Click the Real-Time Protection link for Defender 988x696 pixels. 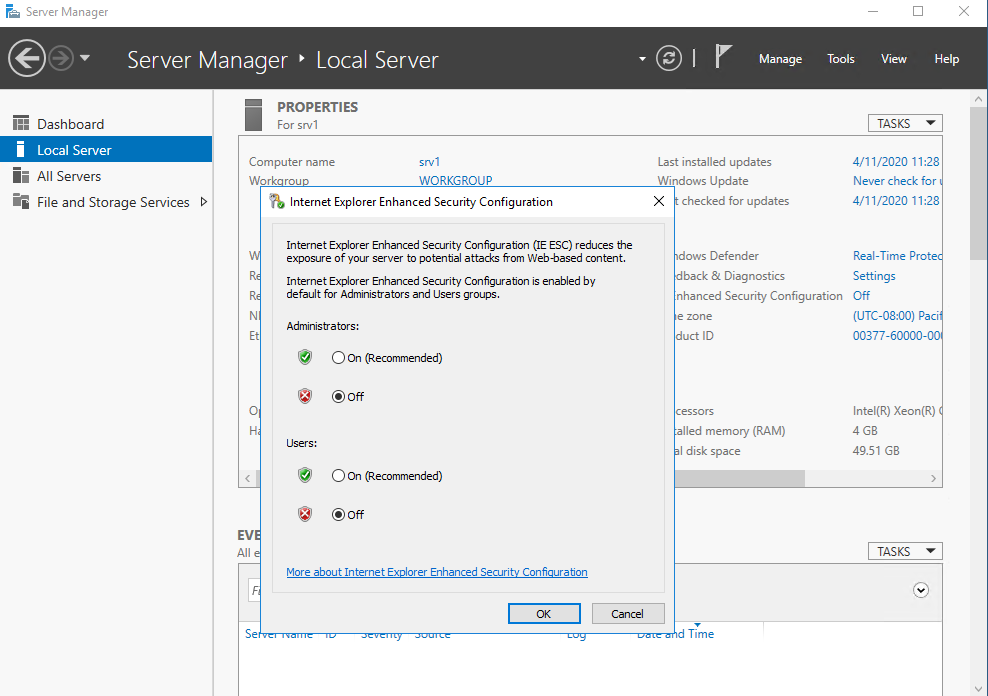pyautogui.click(x=897, y=256)
